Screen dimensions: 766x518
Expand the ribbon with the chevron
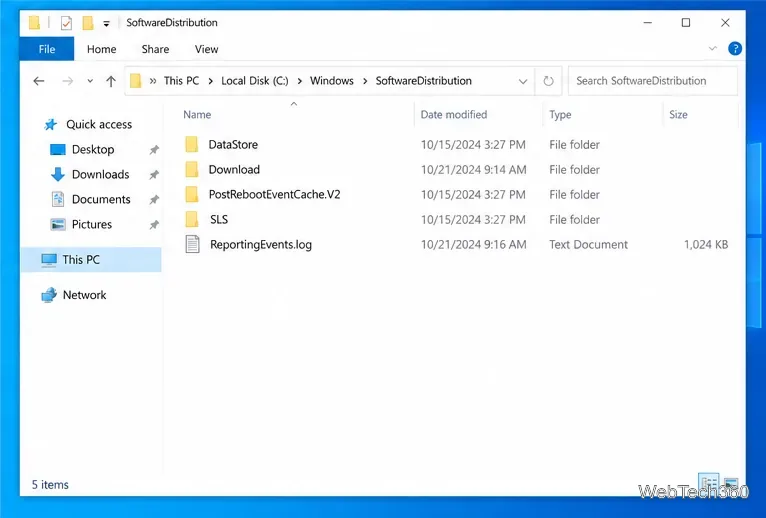[x=713, y=48]
